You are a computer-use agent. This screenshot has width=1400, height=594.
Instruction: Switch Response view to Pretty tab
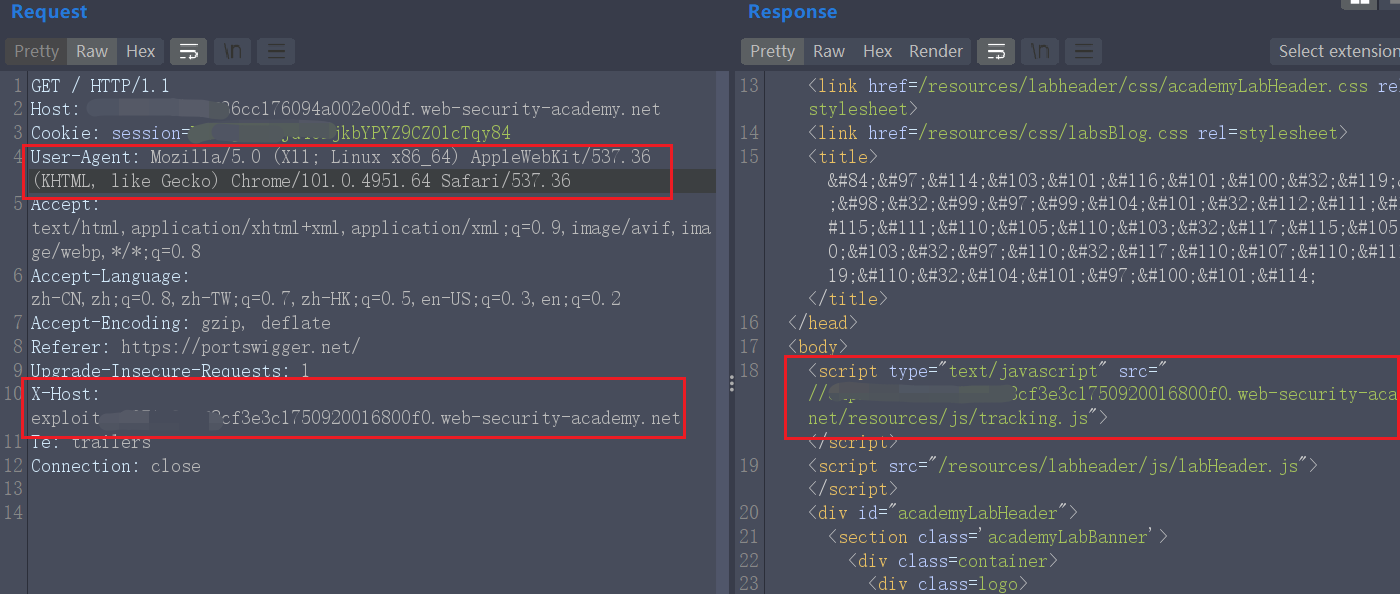coord(772,51)
